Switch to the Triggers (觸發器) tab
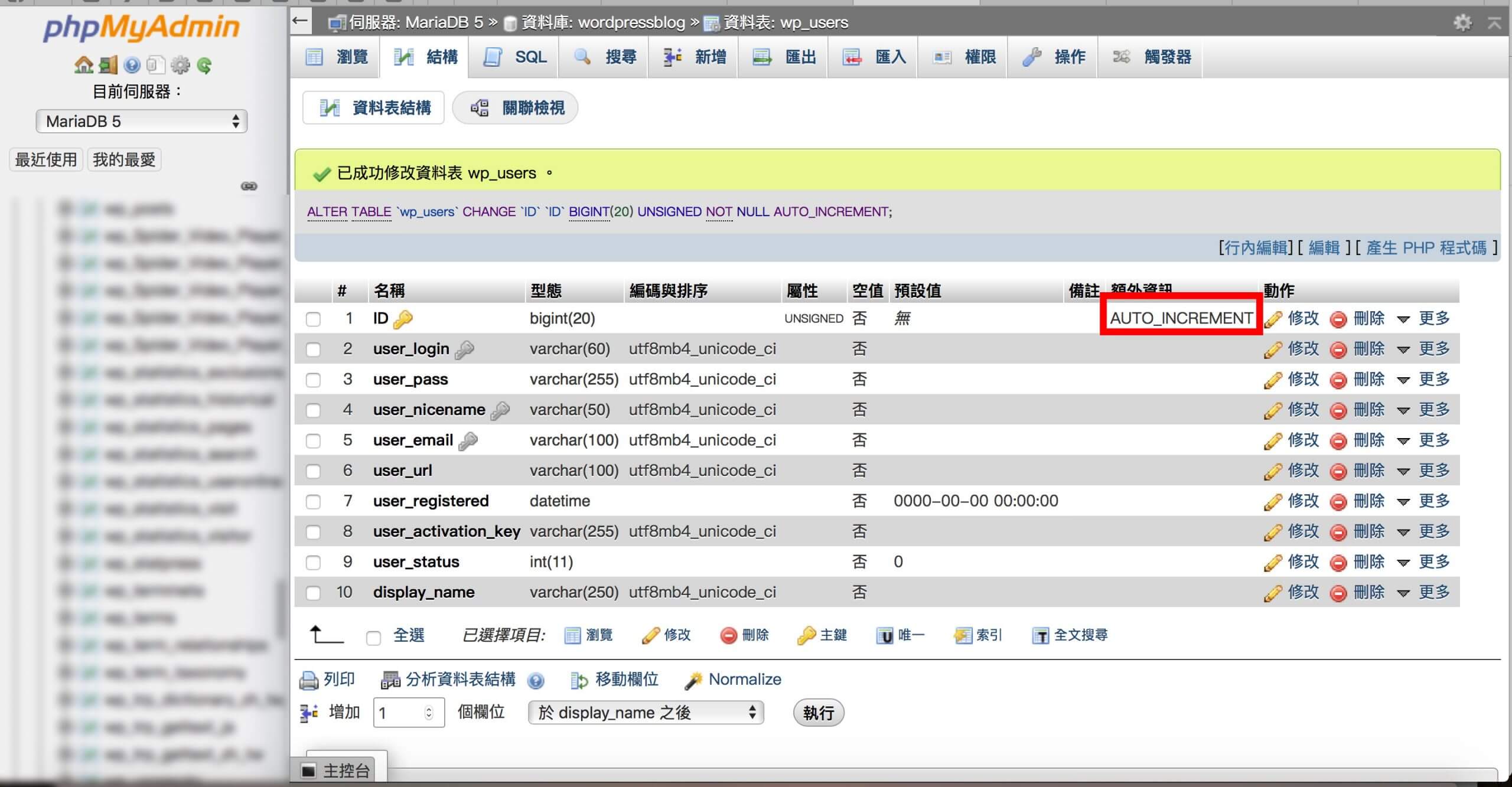The image size is (1512, 787). (x=1152, y=57)
